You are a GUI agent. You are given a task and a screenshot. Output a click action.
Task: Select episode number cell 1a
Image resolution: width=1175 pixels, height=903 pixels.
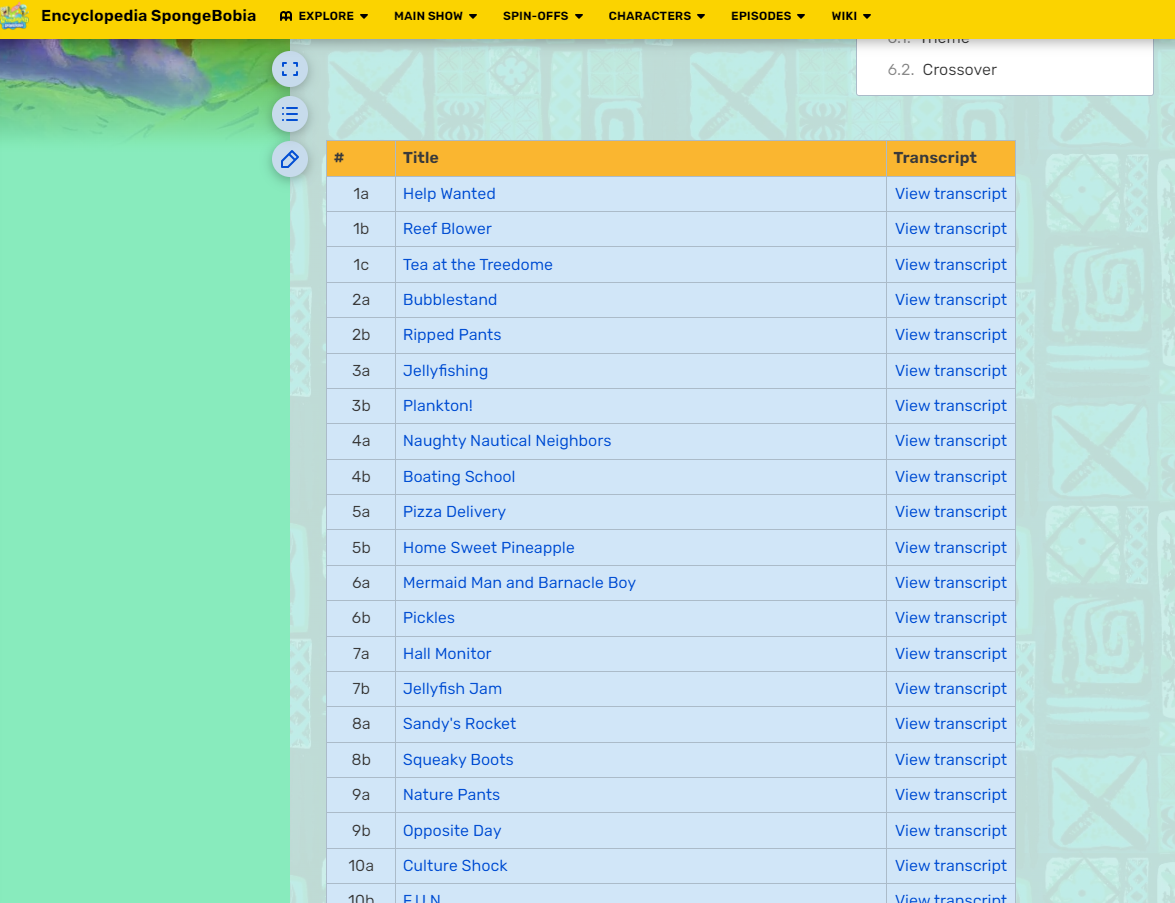tap(361, 194)
